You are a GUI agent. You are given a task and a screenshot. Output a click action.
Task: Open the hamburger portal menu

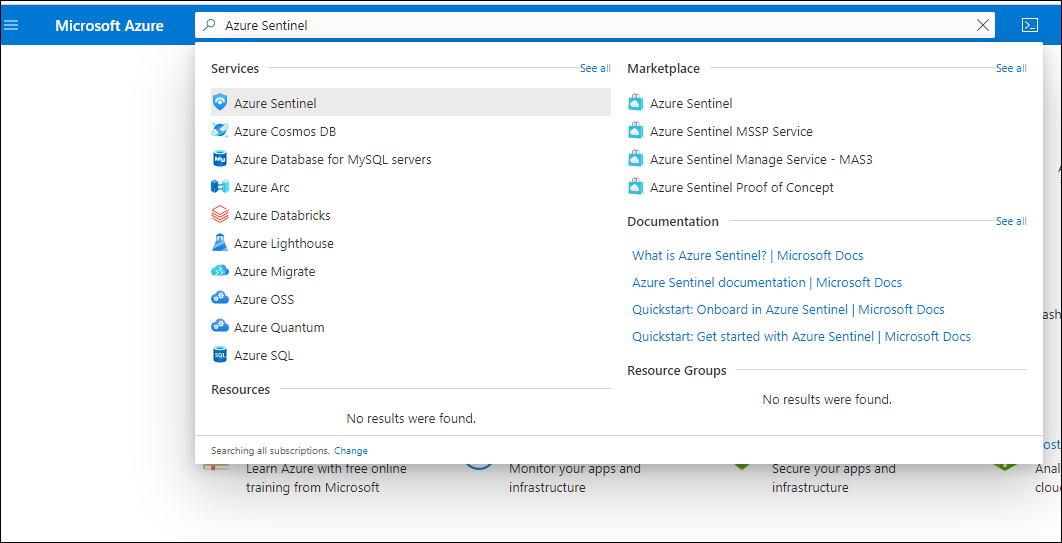click(11, 26)
